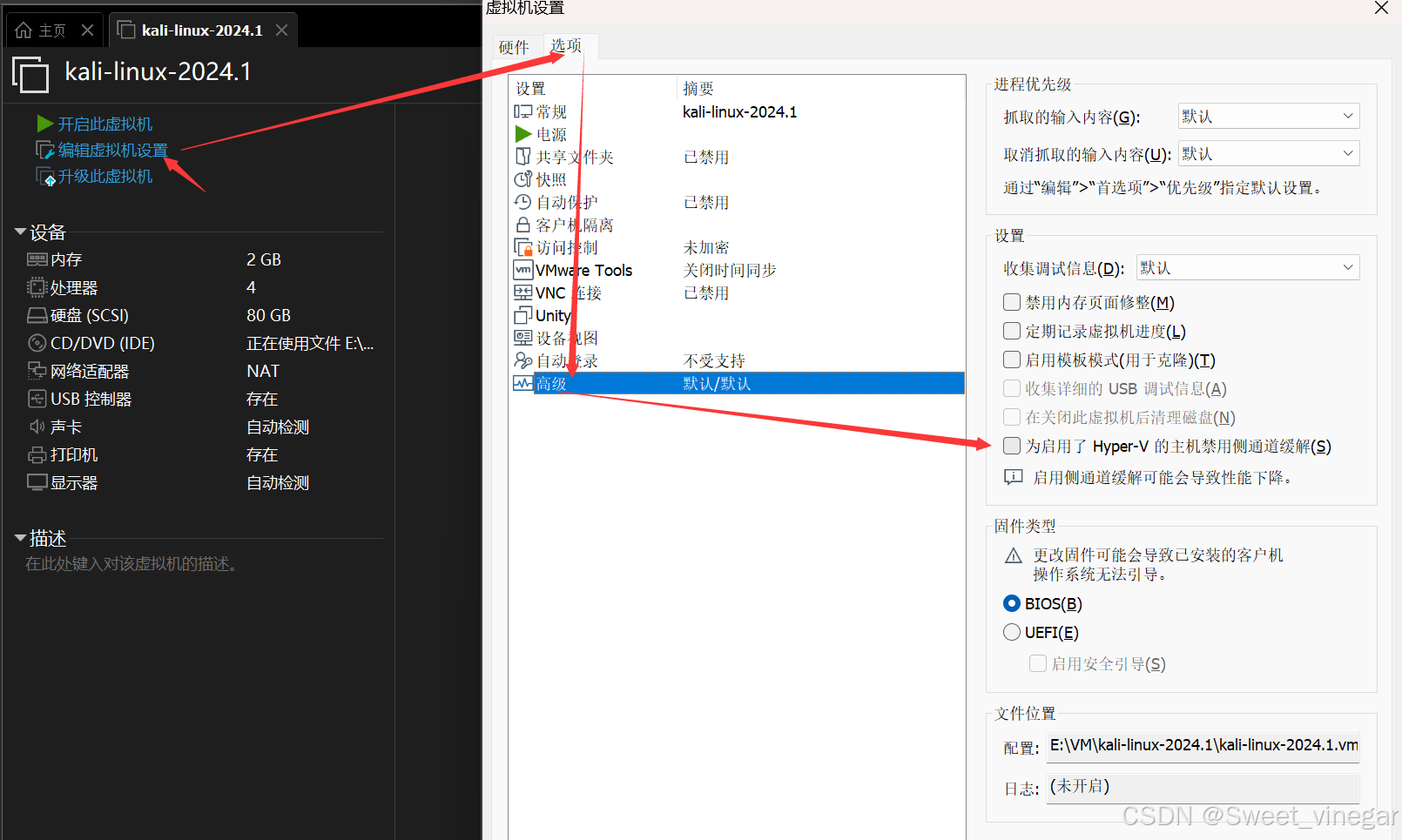This screenshot has width=1402, height=840.
Task: Click the 电源 power icon in options list
Action: click(522, 134)
